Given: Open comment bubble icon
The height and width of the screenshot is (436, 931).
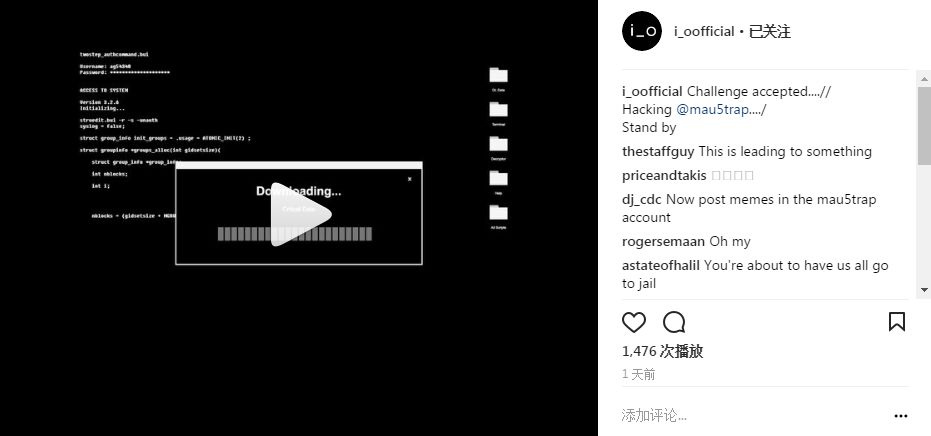Looking at the screenshot, I should [x=674, y=322].
